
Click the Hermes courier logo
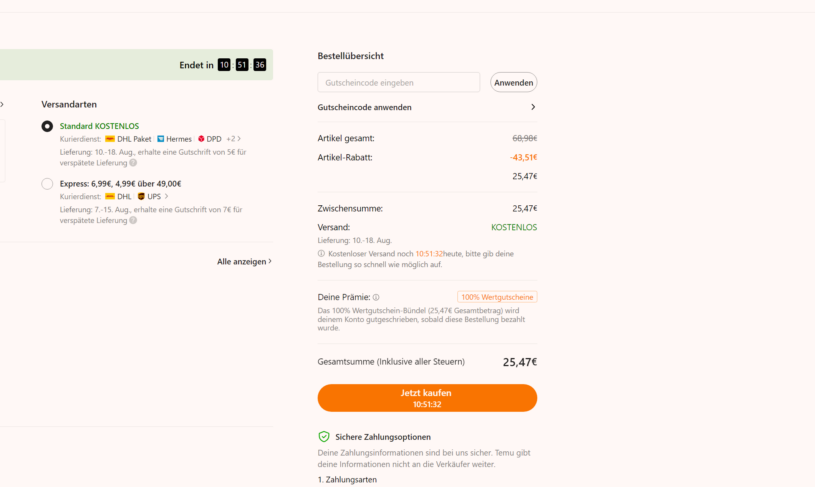[160, 139]
